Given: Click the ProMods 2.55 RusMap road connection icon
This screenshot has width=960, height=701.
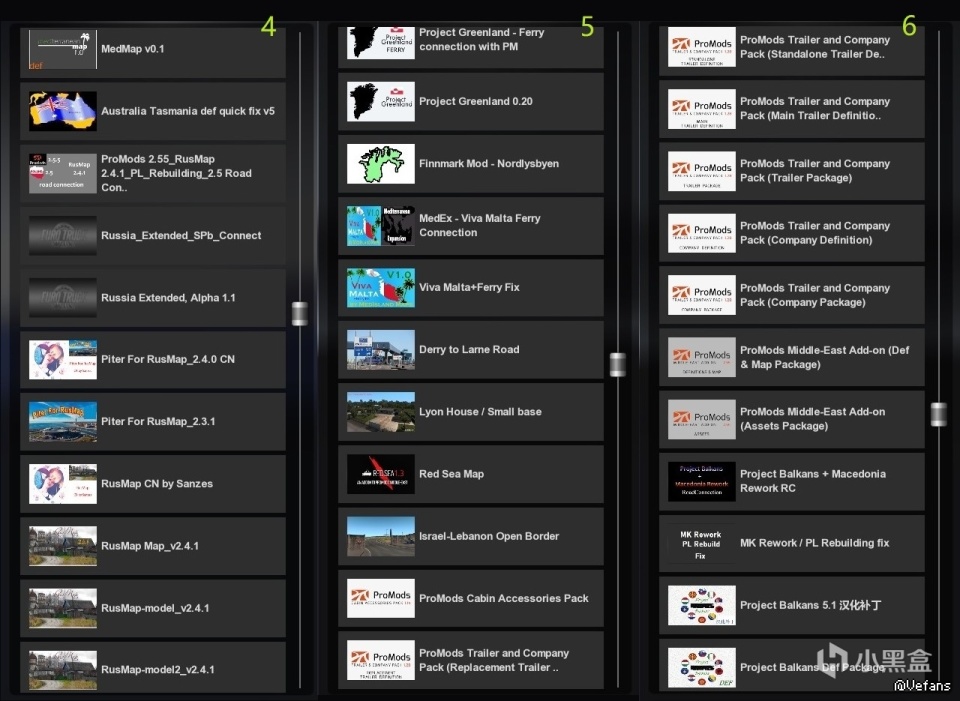Looking at the screenshot, I should [x=62, y=173].
